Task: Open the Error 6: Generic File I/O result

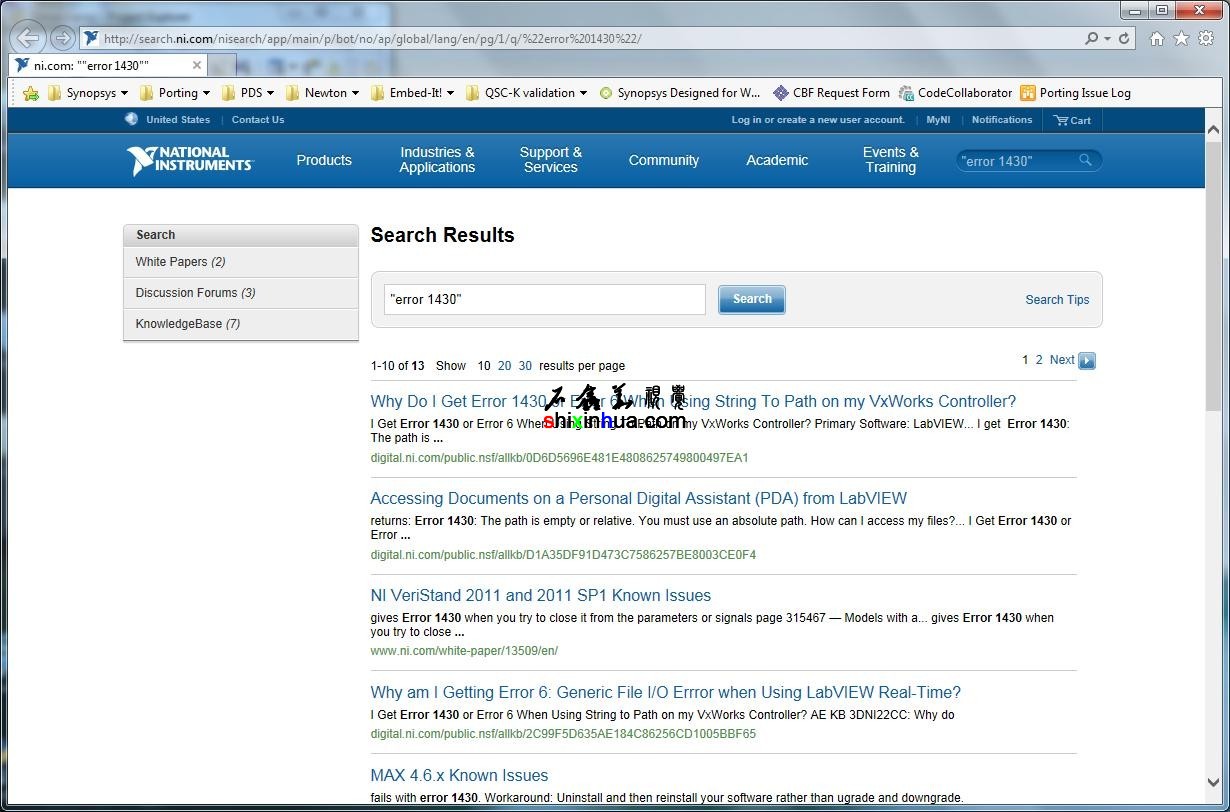Action: [x=666, y=692]
